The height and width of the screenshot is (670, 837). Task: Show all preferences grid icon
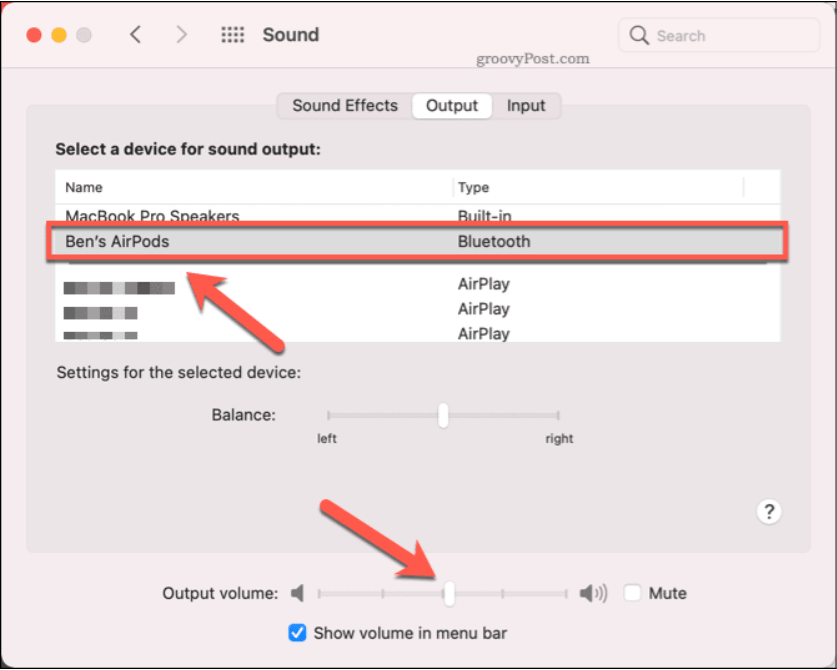click(233, 35)
